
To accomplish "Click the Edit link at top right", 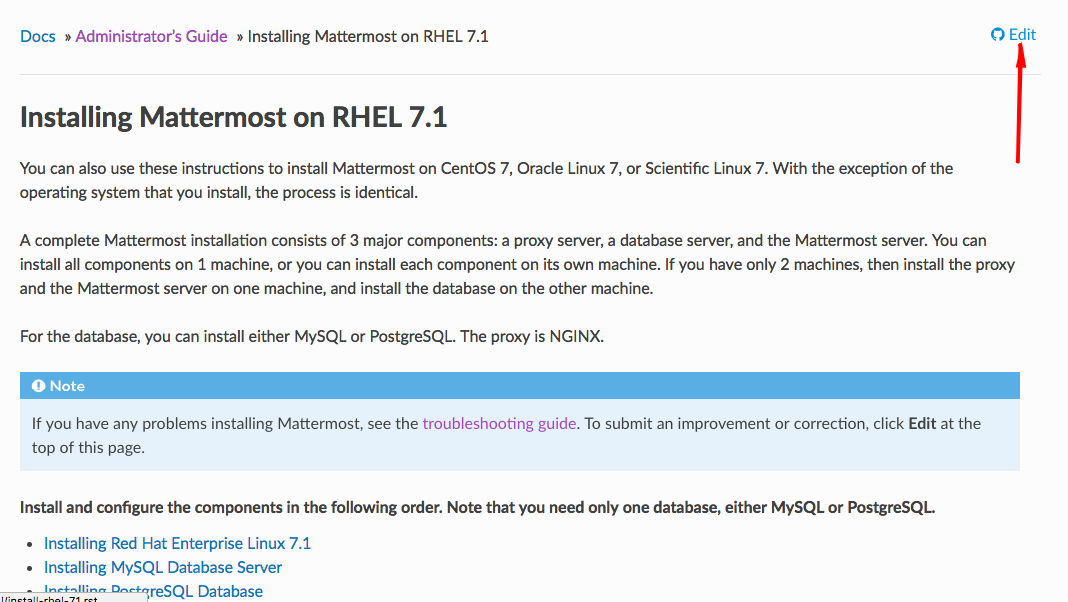I will pyautogui.click(x=1022, y=35).
